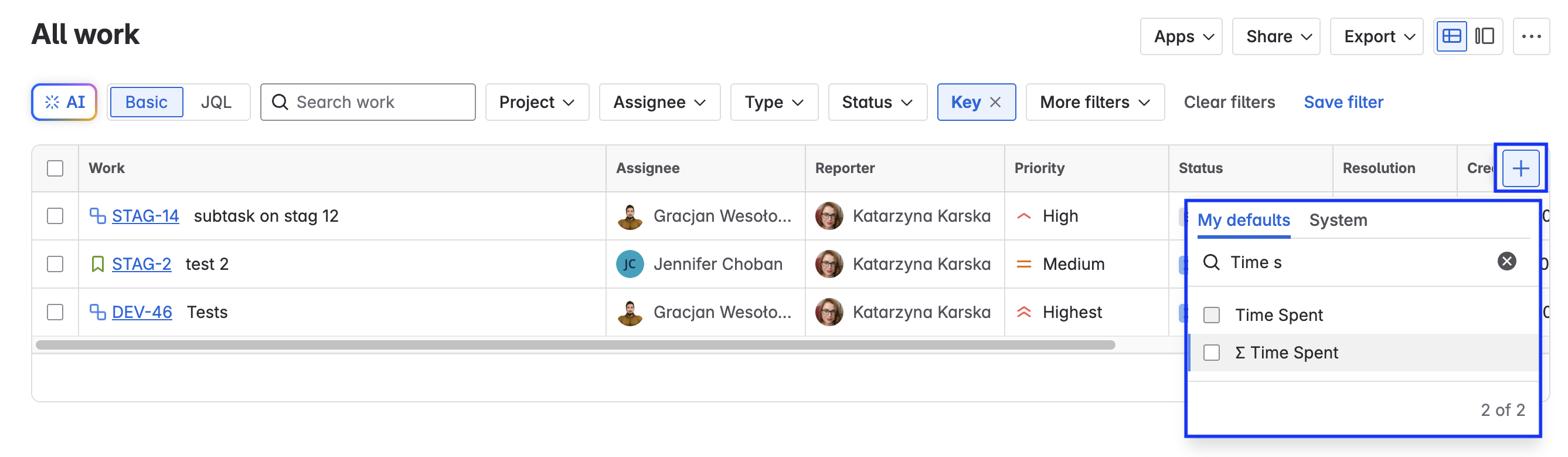The height and width of the screenshot is (457, 1568).
Task: Tick the select-all checkbox in header
Action: pos(55,168)
